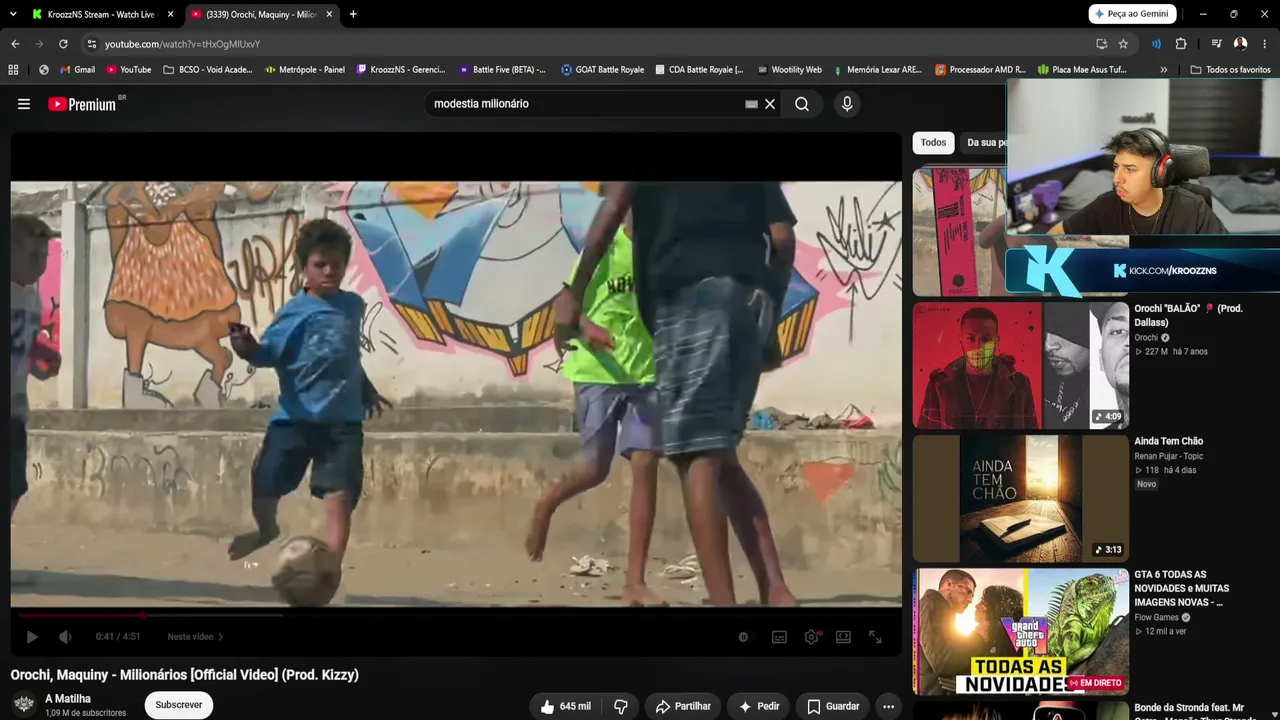Enter full screen mode
The image size is (1280, 720).
(875, 637)
